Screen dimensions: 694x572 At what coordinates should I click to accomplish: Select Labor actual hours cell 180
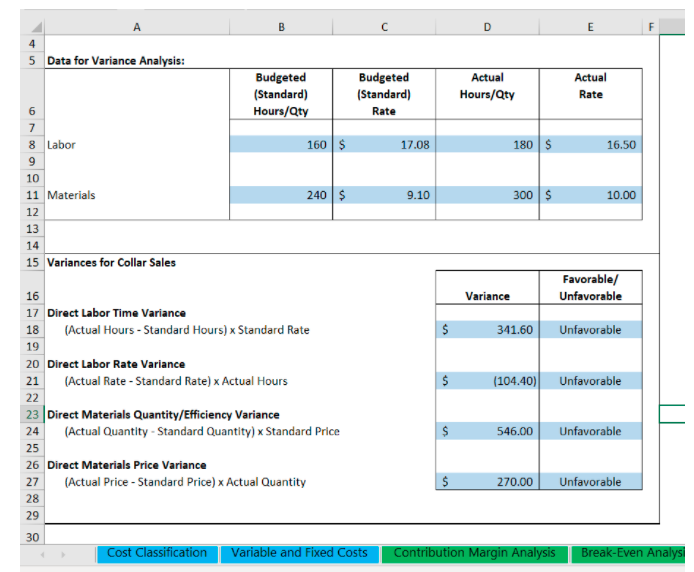[487, 145]
